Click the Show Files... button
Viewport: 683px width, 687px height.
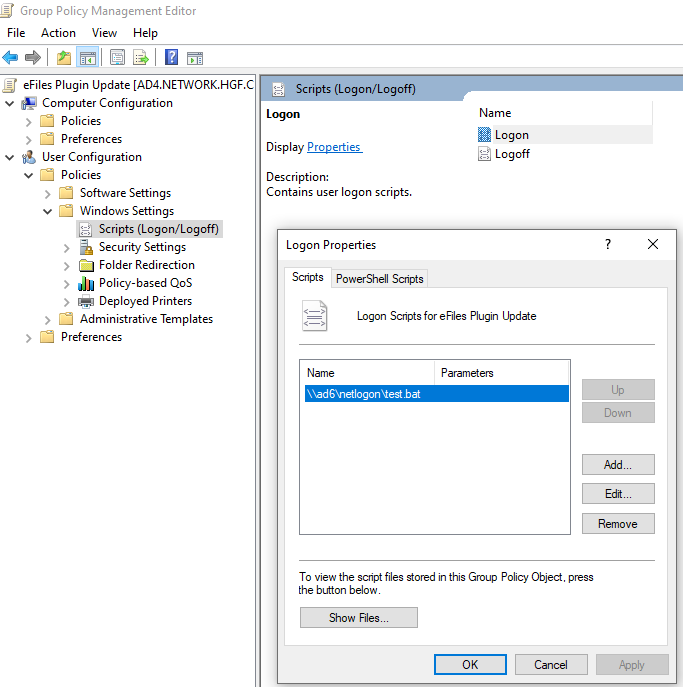coord(358,618)
